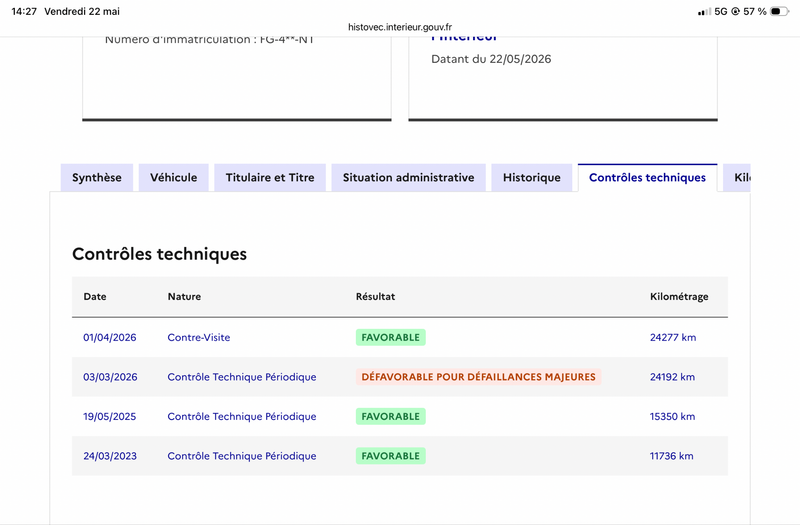This screenshot has width=800, height=525.
Task: Click the 24277 km mileage value
Action: click(673, 337)
